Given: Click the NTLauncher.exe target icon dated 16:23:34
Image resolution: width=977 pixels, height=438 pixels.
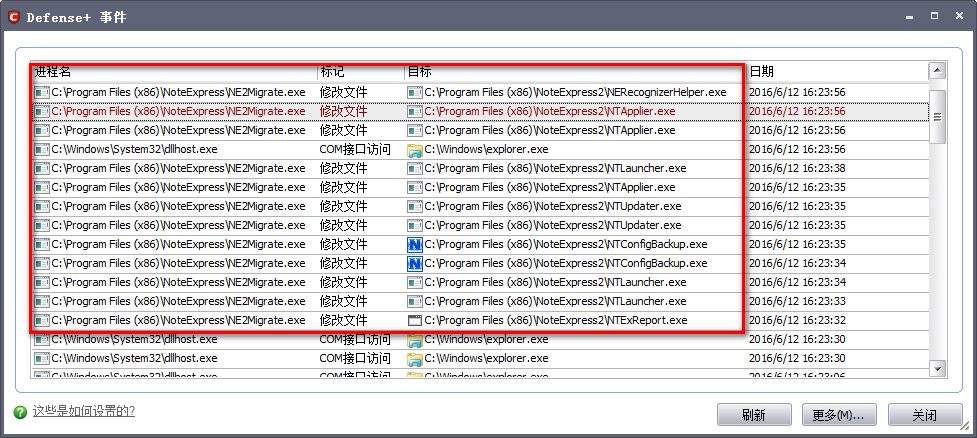Looking at the screenshot, I should click(414, 282).
